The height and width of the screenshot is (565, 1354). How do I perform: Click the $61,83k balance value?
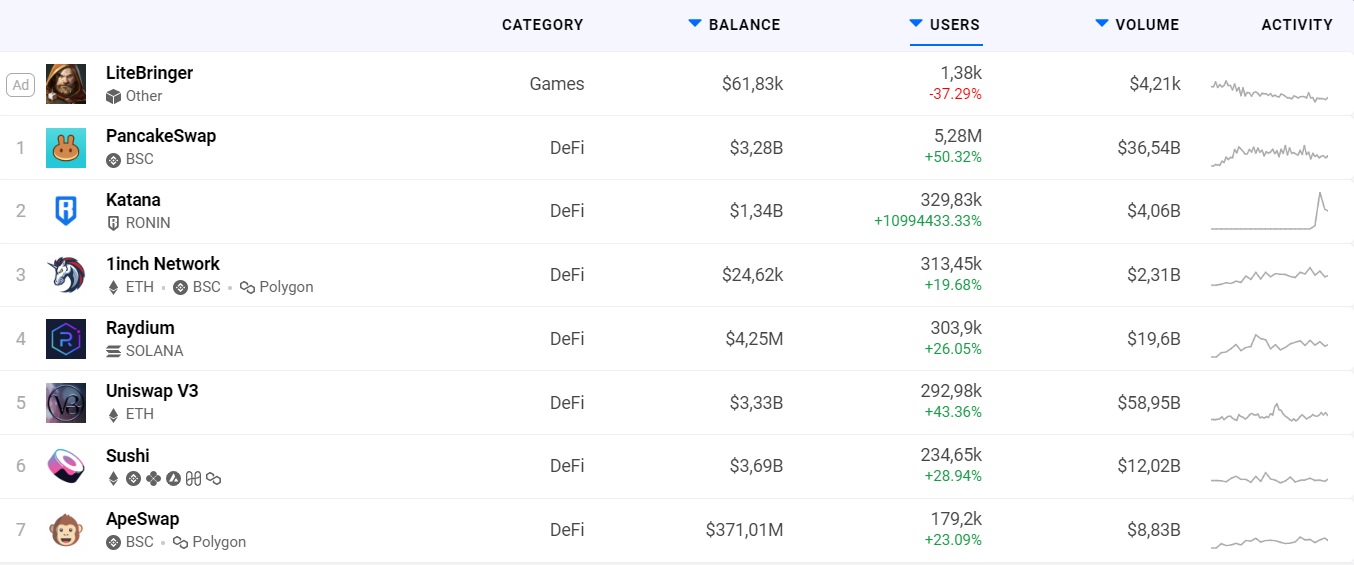point(752,84)
